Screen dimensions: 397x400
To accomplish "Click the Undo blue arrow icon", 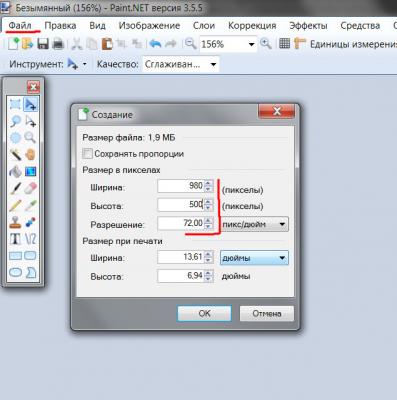I will 155,44.
